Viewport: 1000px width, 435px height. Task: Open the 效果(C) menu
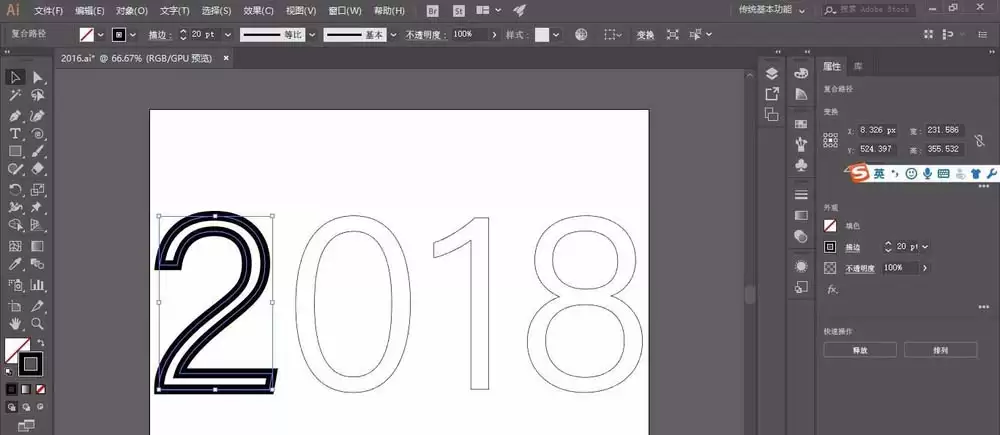[x=258, y=11]
